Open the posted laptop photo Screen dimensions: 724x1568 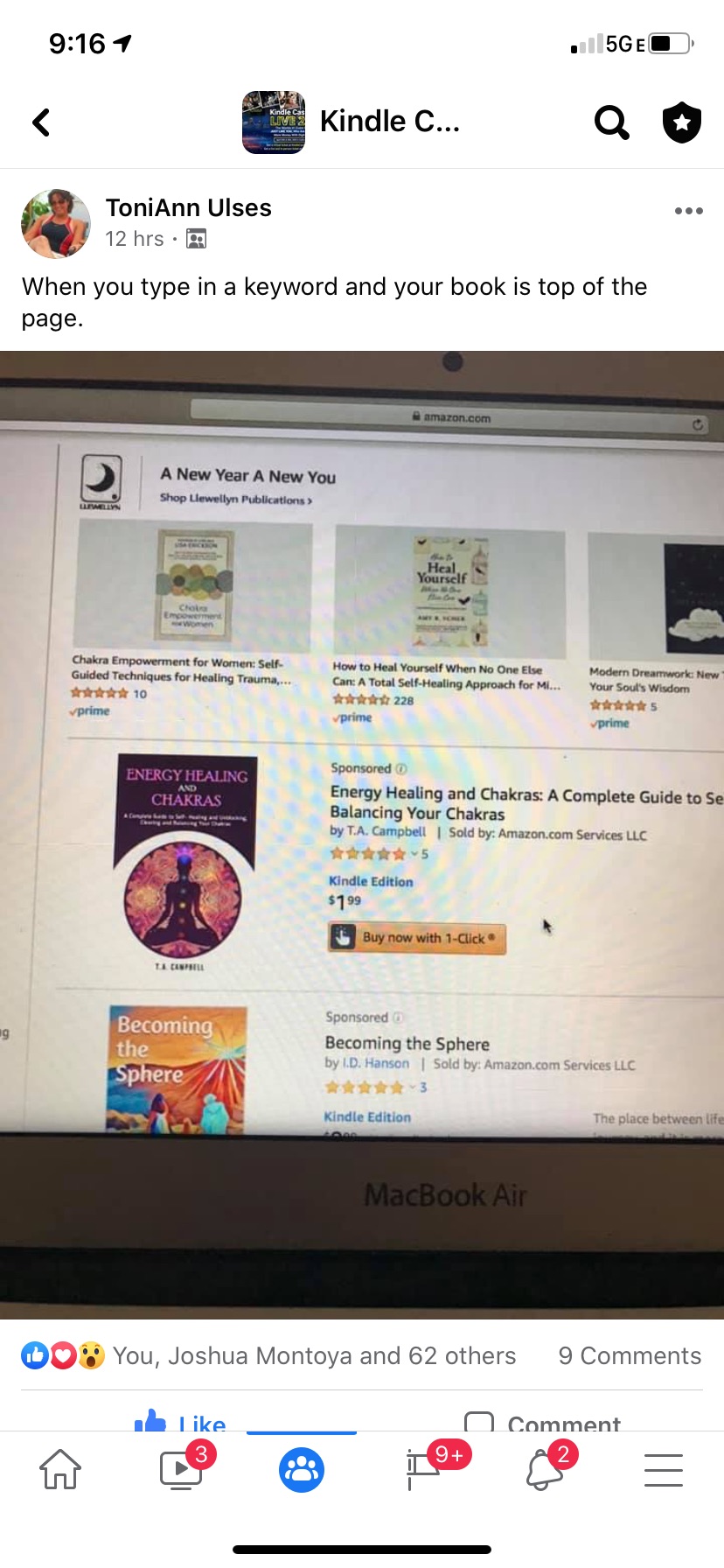pyautogui.click(x=362, y=835)
